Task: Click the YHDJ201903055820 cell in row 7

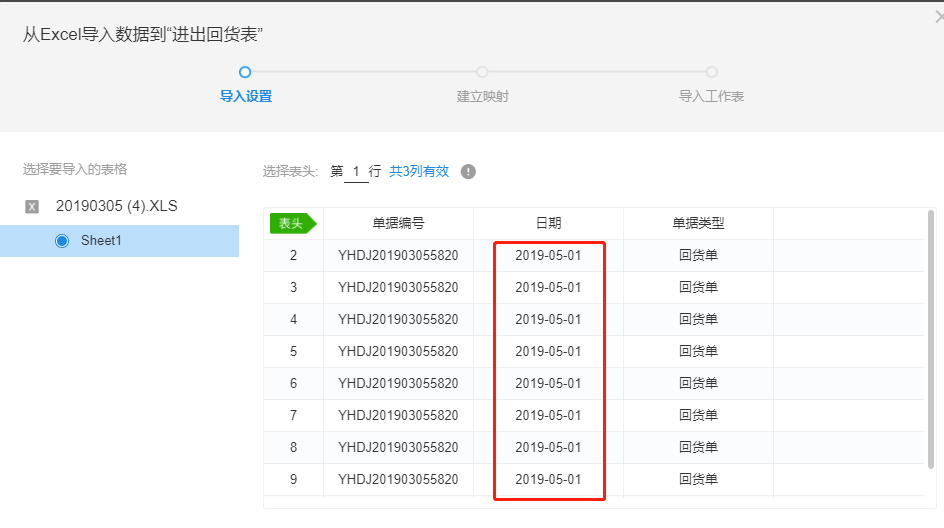Action: click(398, 416)
